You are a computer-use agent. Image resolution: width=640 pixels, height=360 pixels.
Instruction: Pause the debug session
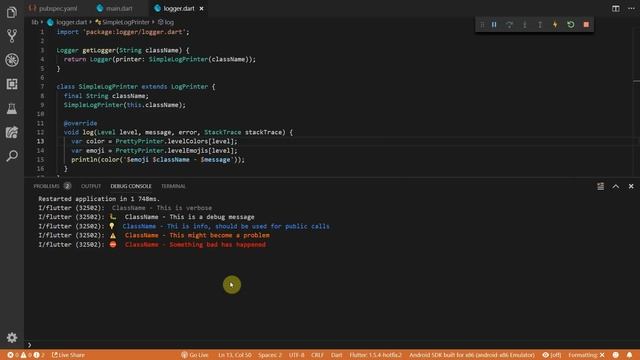494,24
